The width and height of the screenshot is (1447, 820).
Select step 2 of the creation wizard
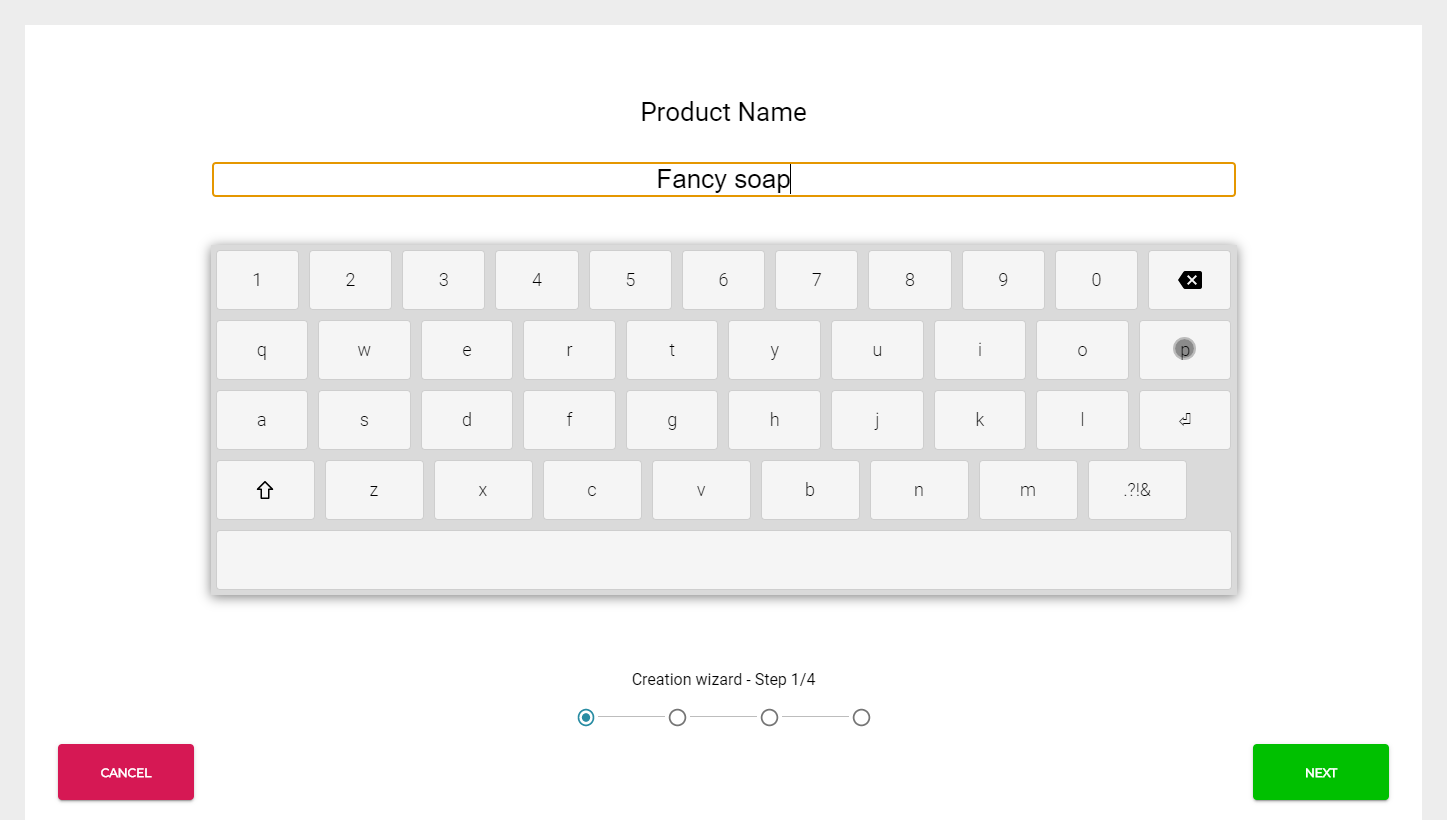[677, 717]
